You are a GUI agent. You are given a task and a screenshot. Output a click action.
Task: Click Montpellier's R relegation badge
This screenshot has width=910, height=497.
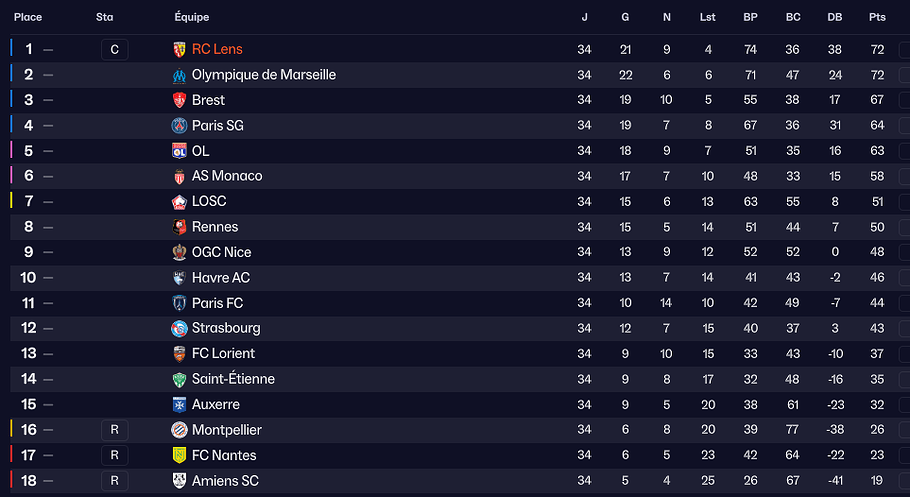point(115,430)
